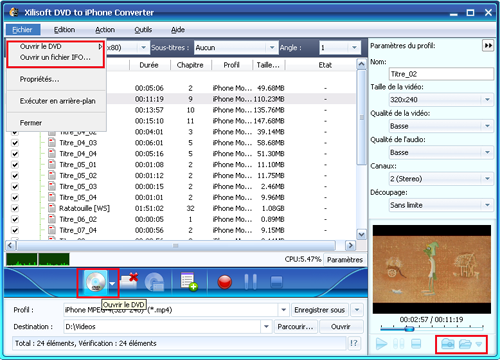This screenshot has width=500, height=360.
Task: Click the Durée column header
Action: tap(149, 65)
